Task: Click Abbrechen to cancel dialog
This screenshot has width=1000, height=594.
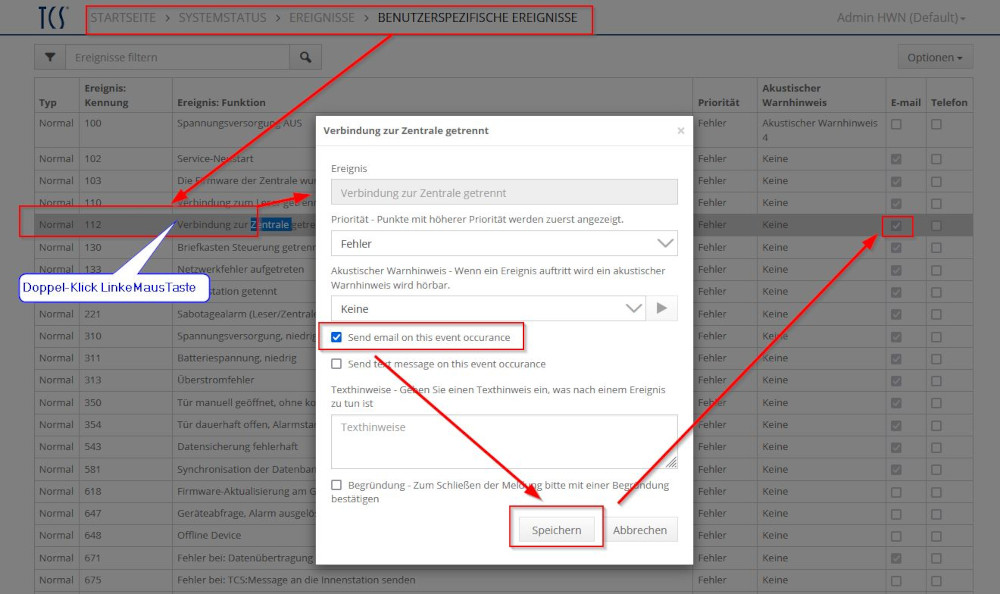Action: [x=640, y=530]
